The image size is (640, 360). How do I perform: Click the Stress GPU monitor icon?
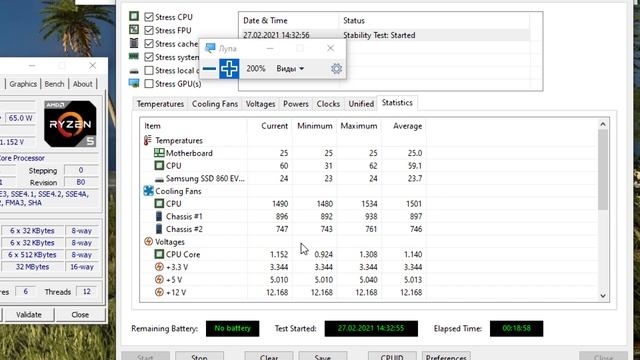click(x=134, y=83)
